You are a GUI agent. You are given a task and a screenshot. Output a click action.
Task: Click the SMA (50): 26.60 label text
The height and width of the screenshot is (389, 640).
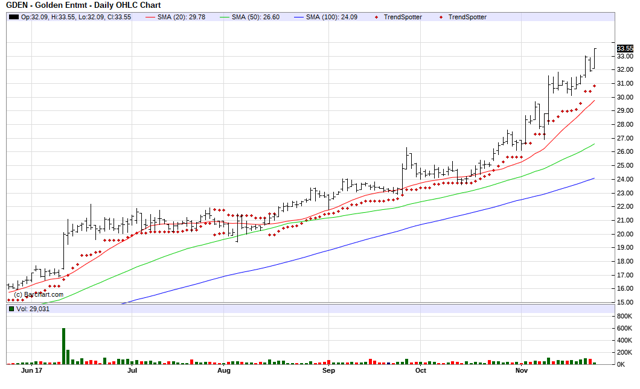(256, 17)
